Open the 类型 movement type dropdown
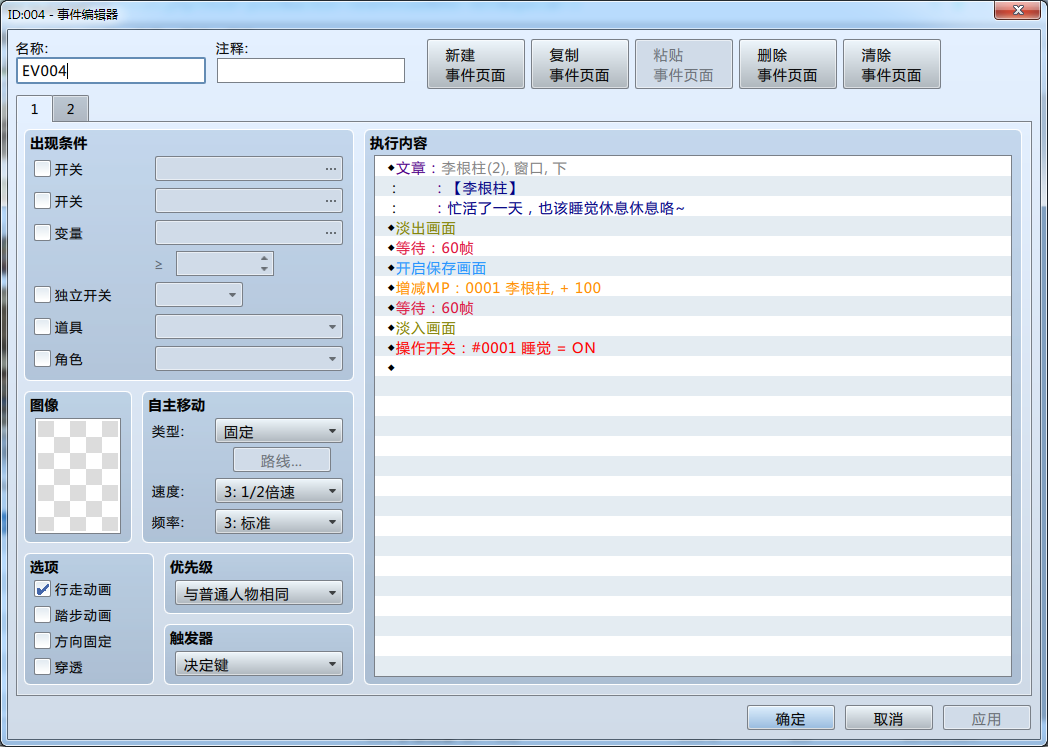This screenshot has height=747, width=1048. click(279, 431)
